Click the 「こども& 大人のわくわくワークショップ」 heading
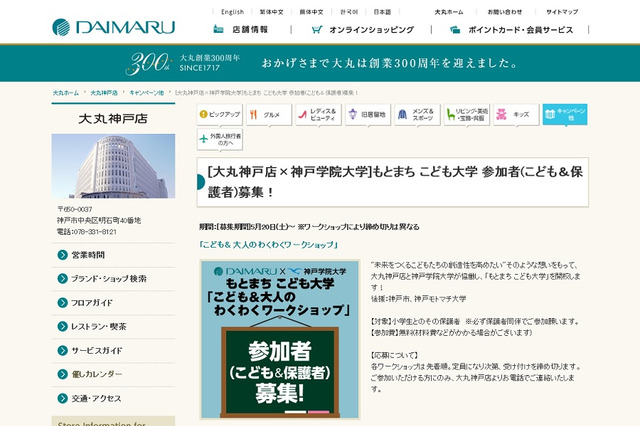Image resolution: width=640 pixels, height=426 pixels. coord(268,245)
